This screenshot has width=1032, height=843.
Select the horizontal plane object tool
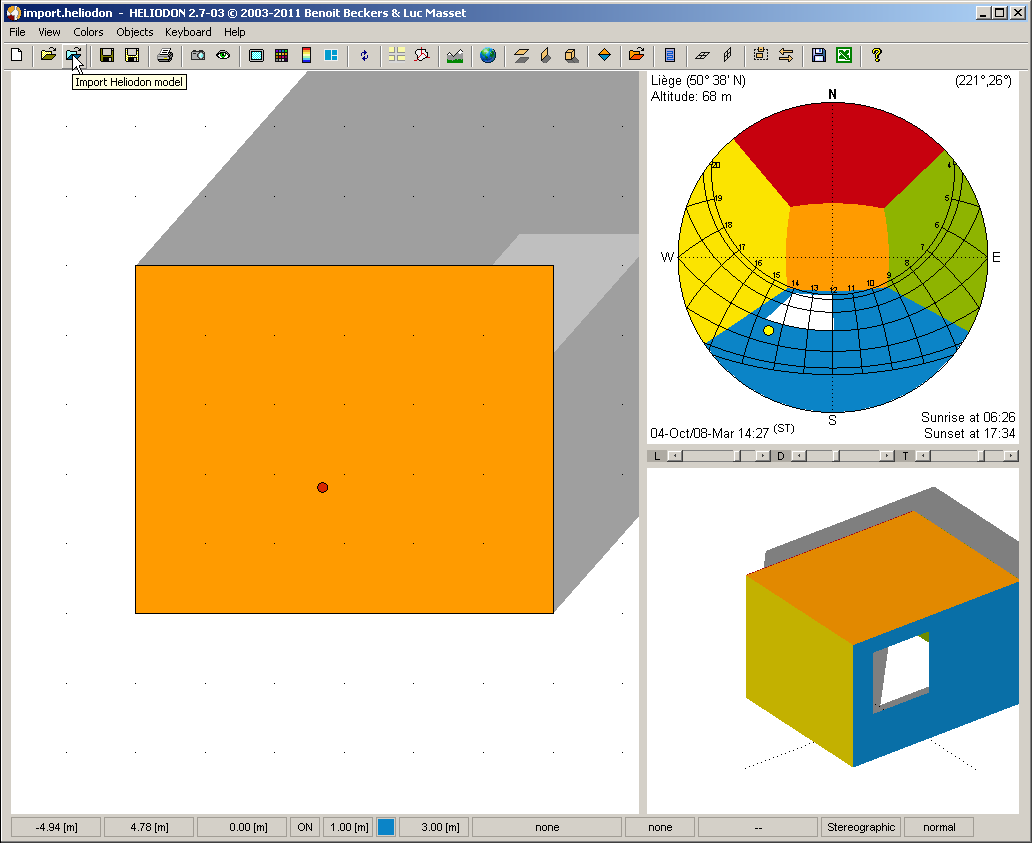point(521,55)
